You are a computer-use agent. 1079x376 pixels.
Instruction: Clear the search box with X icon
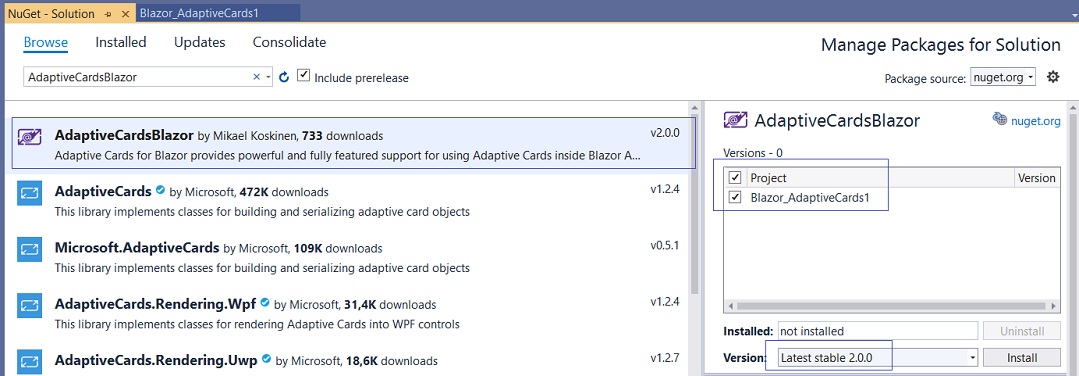pyautogui.click(x=257, y=77)
